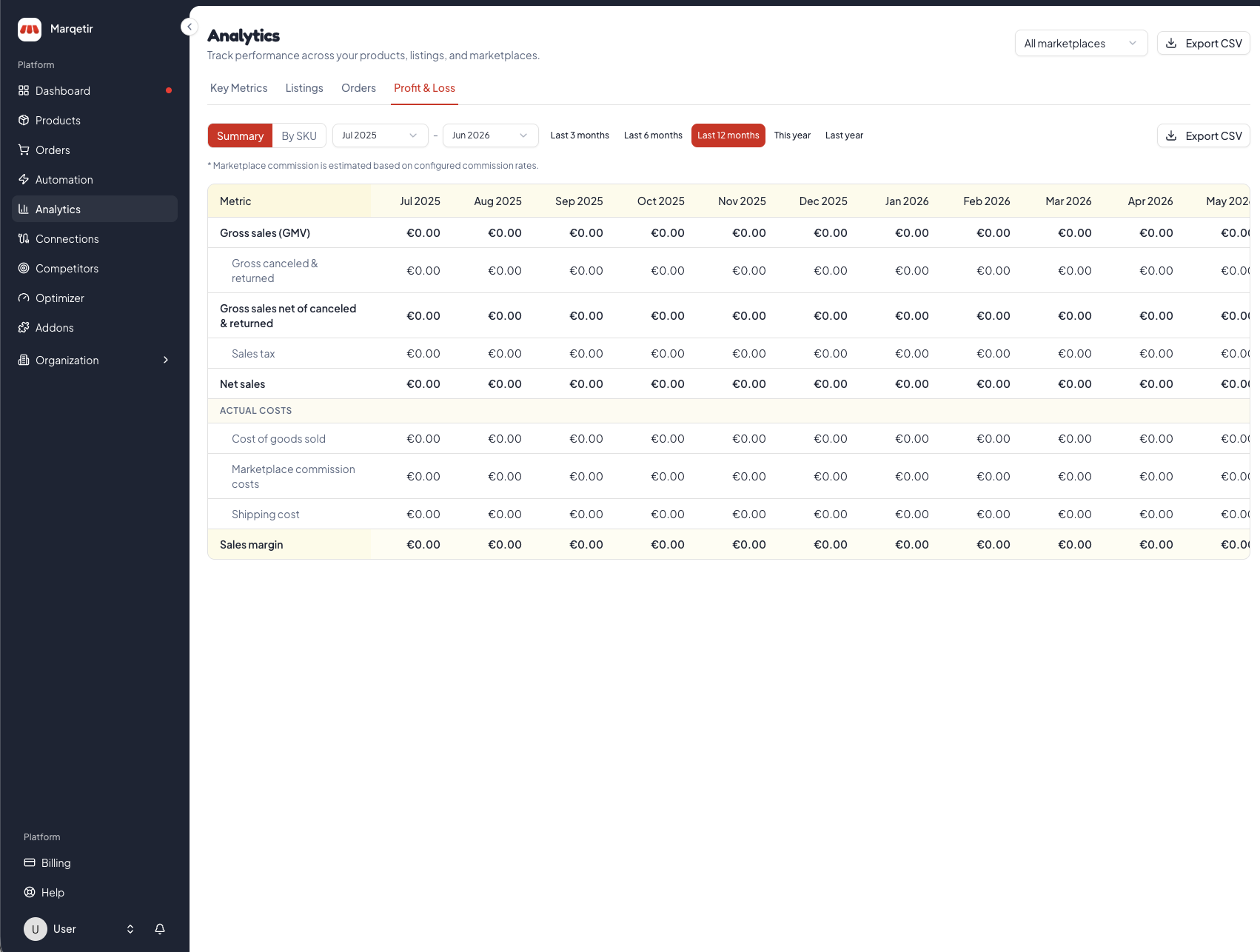Click the red Dashboard notification dot

(x=169, y=90)
